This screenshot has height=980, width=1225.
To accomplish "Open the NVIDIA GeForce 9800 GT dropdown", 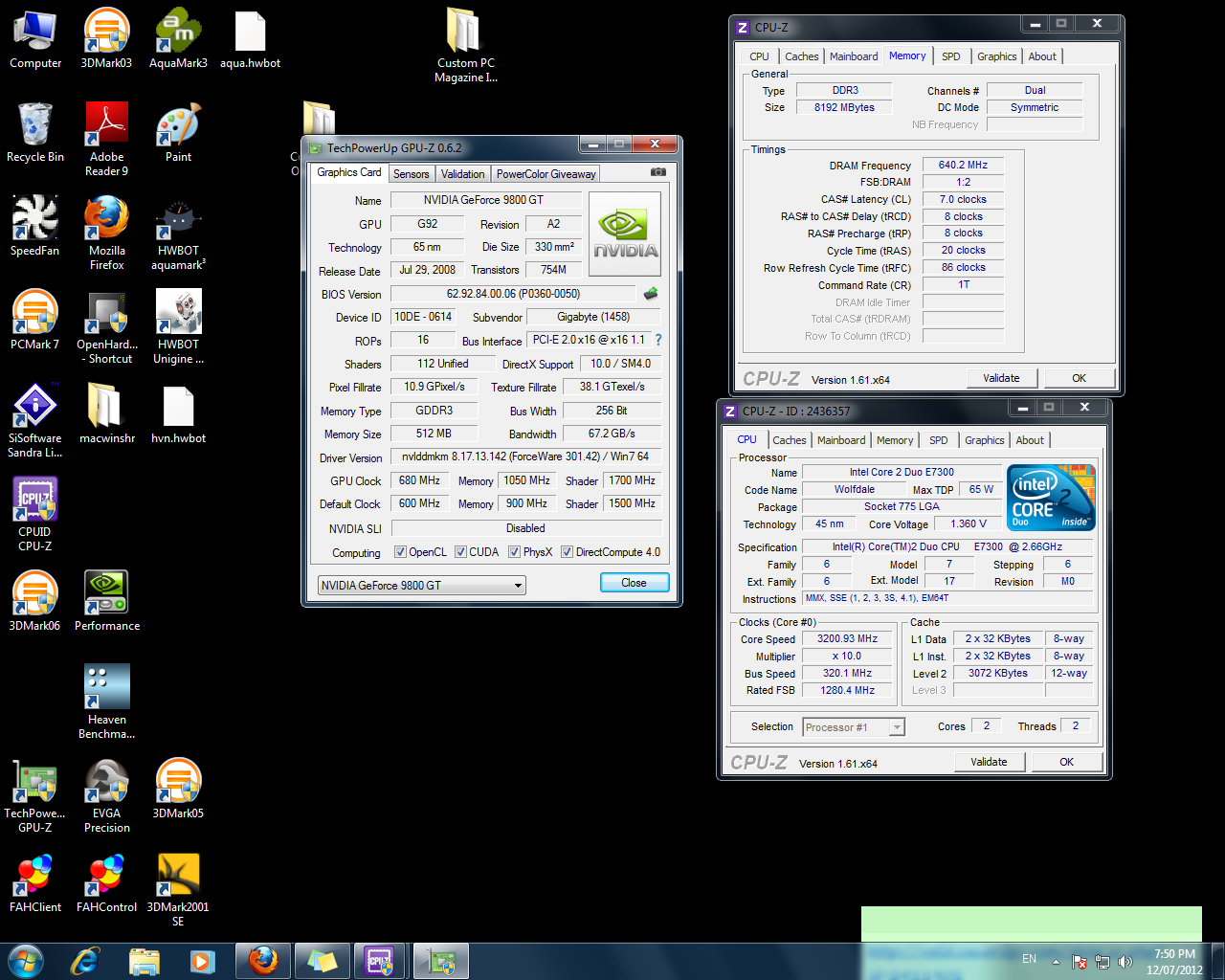I will (x=422, y=585).
